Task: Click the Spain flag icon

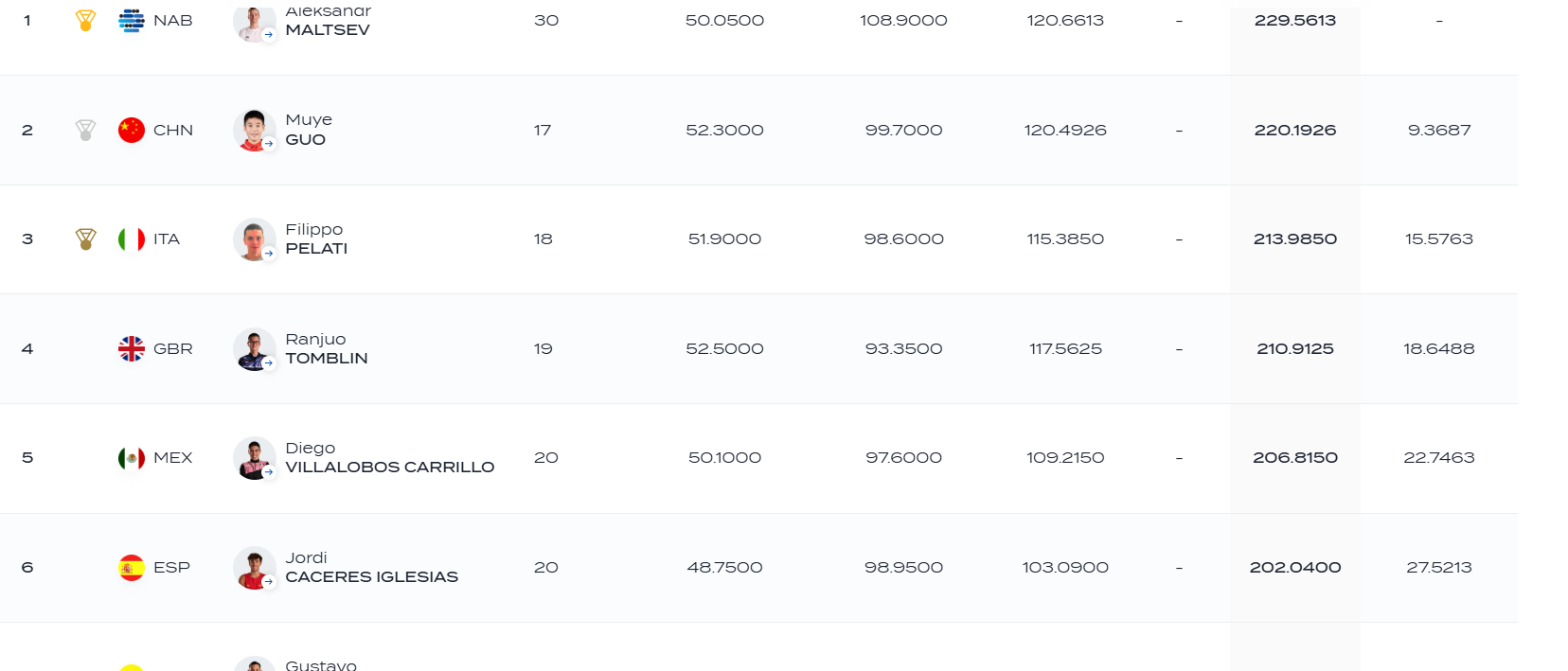Action: (132, 568)
